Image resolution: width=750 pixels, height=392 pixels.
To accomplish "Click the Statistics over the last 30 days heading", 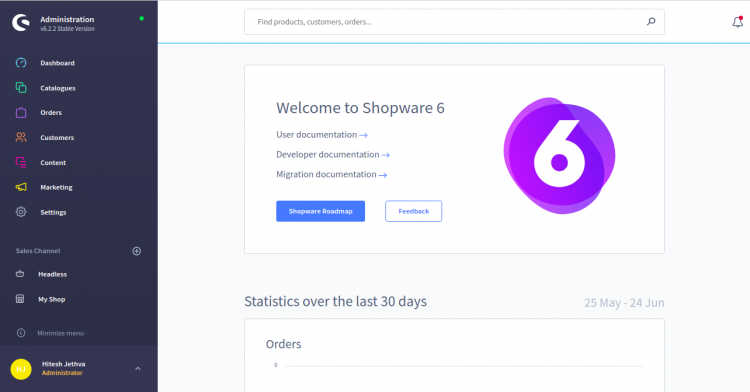I will (336, 302).
